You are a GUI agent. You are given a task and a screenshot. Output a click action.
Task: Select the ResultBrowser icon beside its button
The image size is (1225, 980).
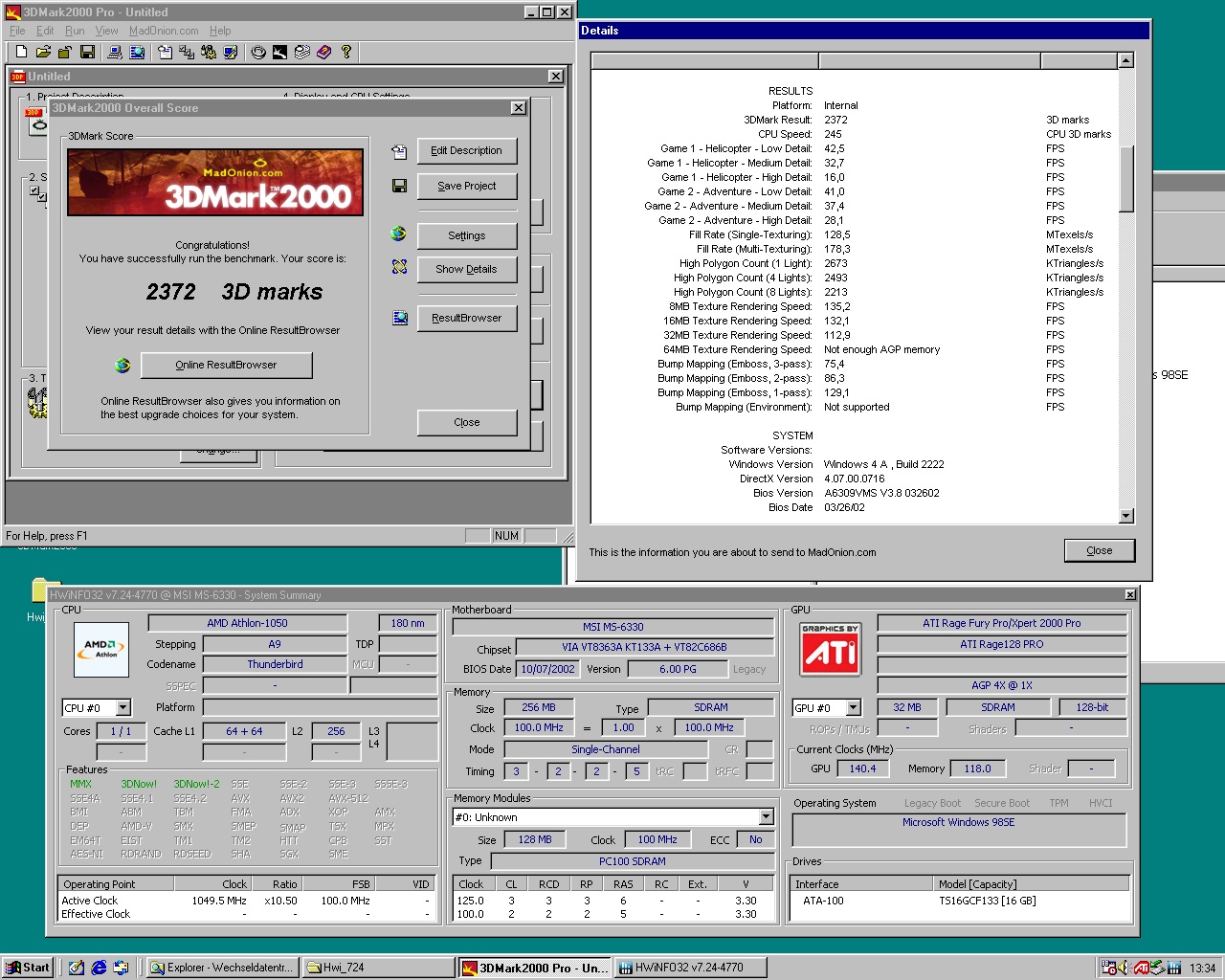399,318
